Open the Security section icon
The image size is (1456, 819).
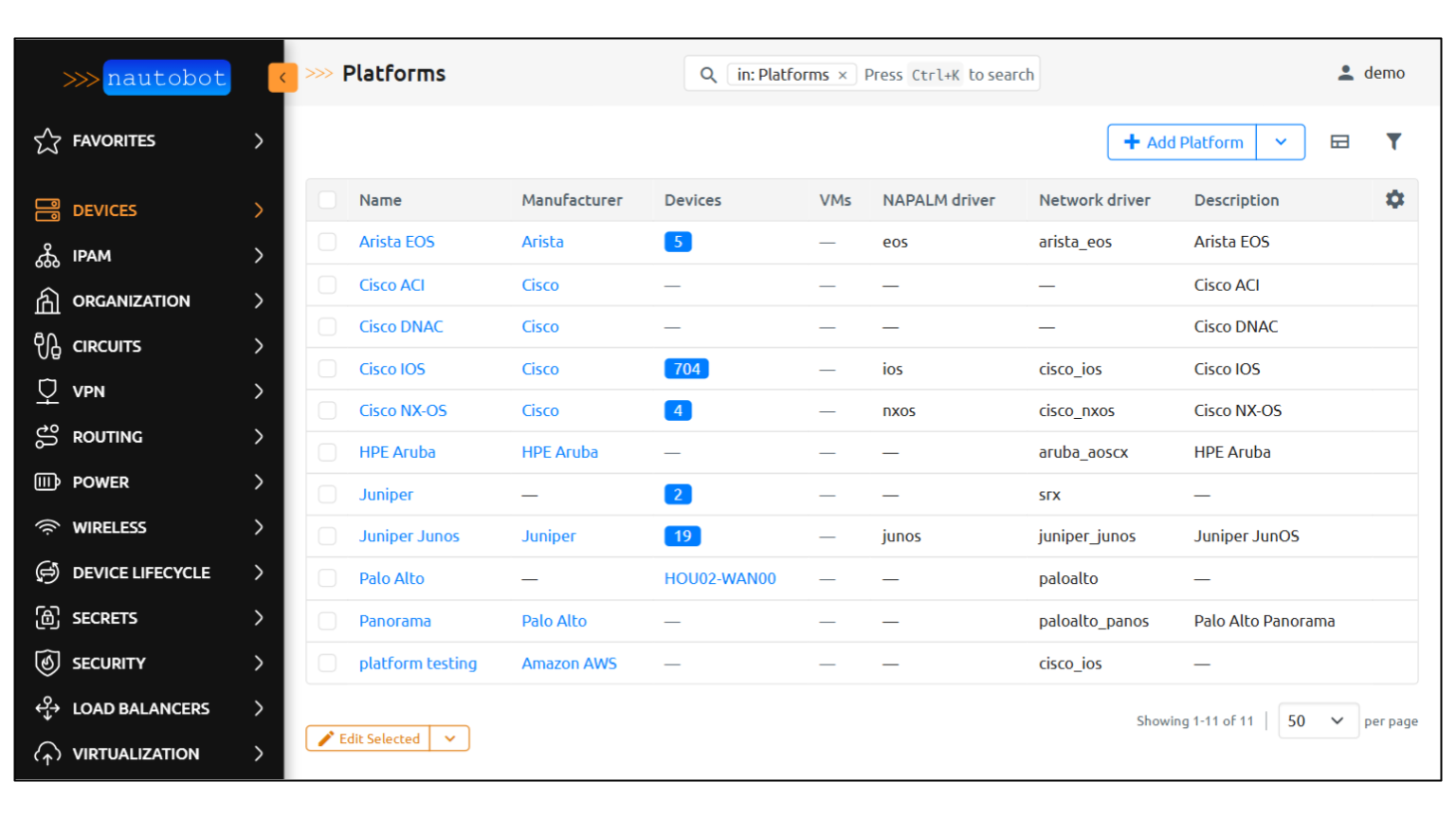47,663
